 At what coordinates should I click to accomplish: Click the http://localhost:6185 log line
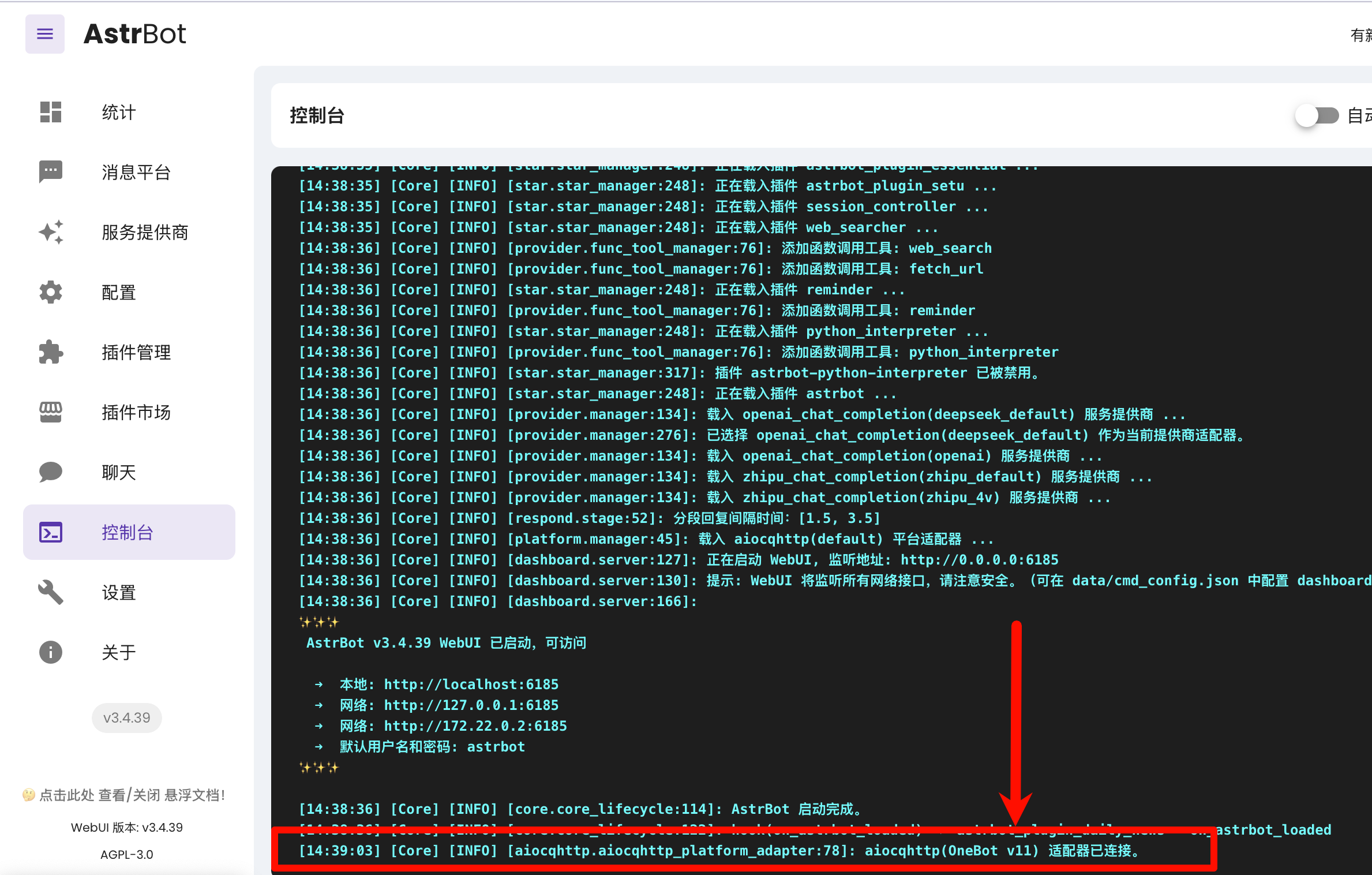[471, 684]
